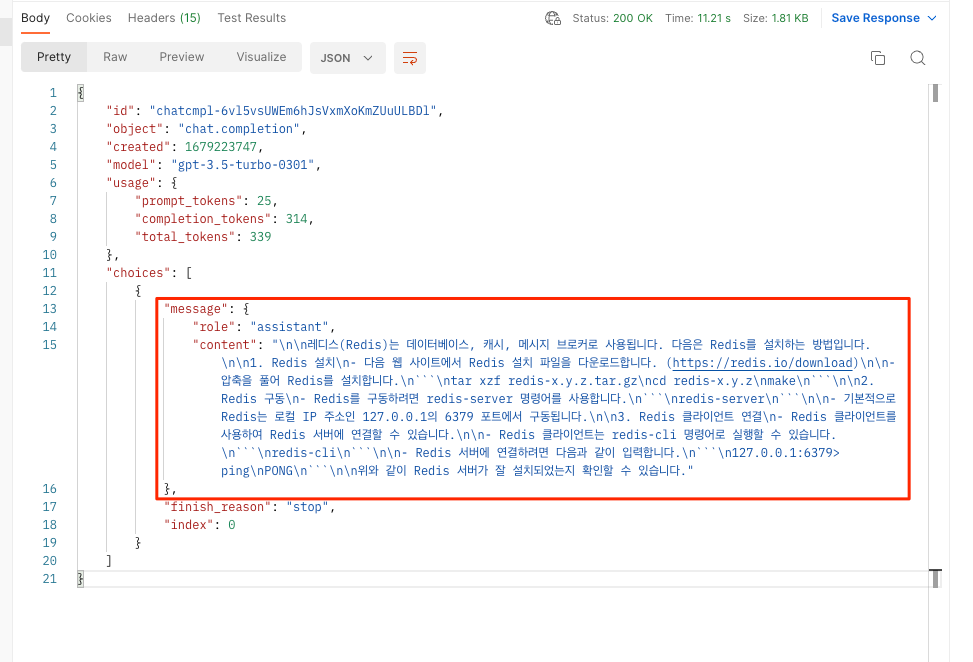
Task: Expand the Save Response chevron
Action: pos(931,18)
